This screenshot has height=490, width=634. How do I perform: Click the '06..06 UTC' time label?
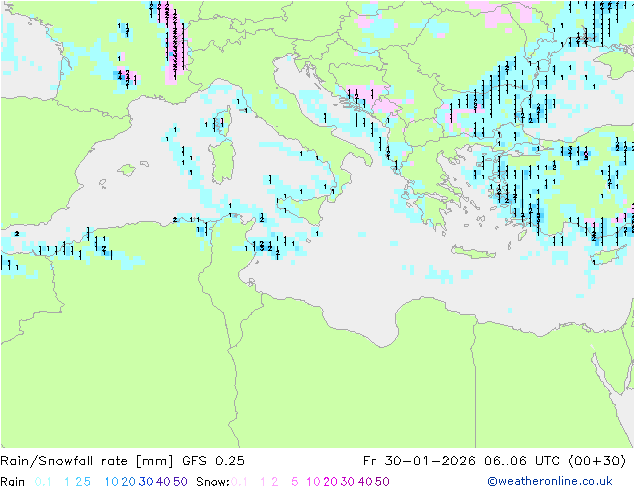point(522,461)
